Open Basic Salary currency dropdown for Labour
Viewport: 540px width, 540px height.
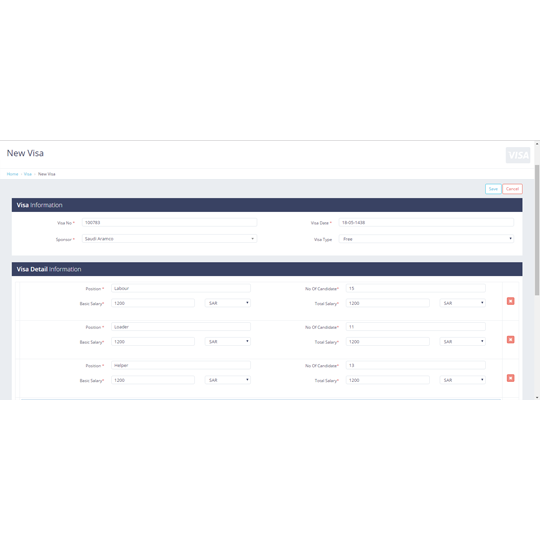pyautogui.click(x=228, y=303)
